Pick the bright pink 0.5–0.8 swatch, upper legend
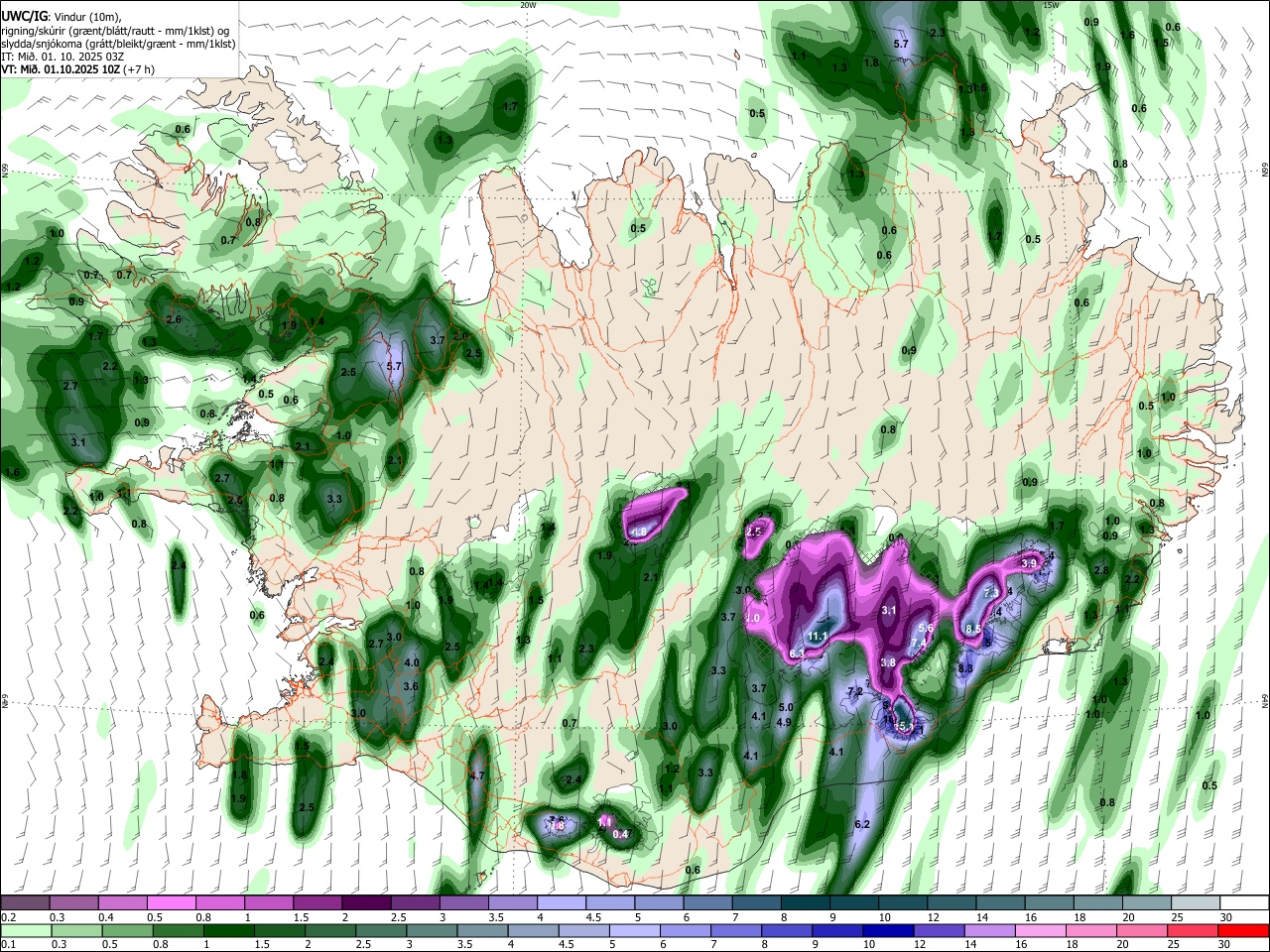The image size is (1270, 952). (x=171, y=902)
